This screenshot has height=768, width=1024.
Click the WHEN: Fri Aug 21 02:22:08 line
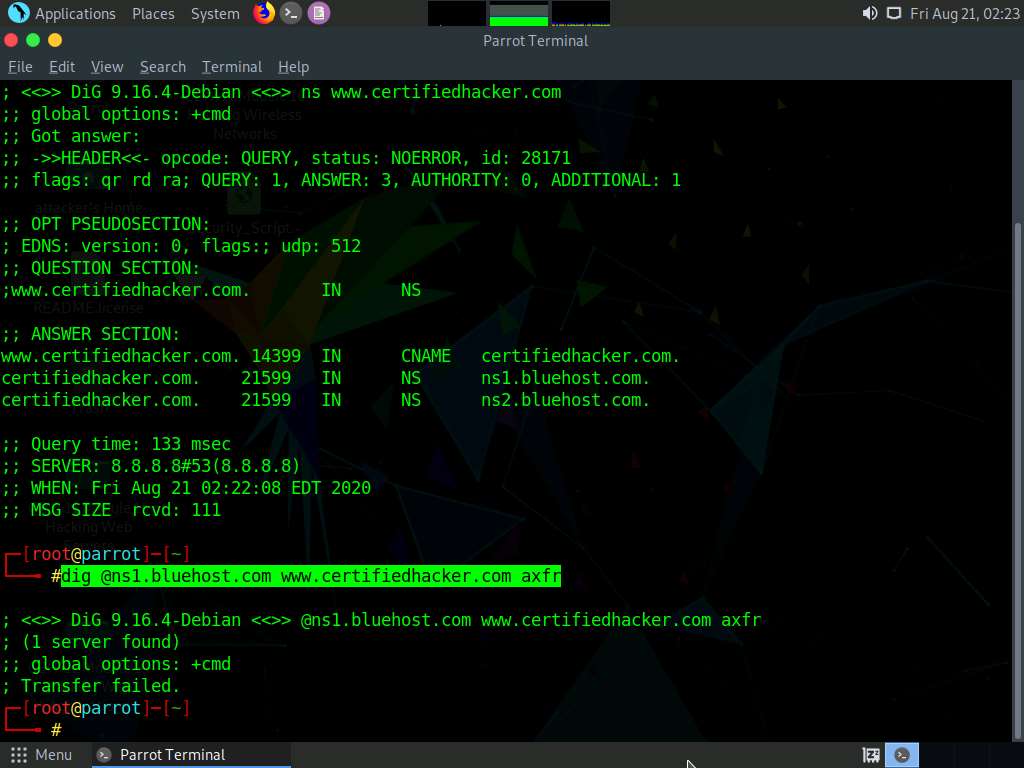pos(186,488)
